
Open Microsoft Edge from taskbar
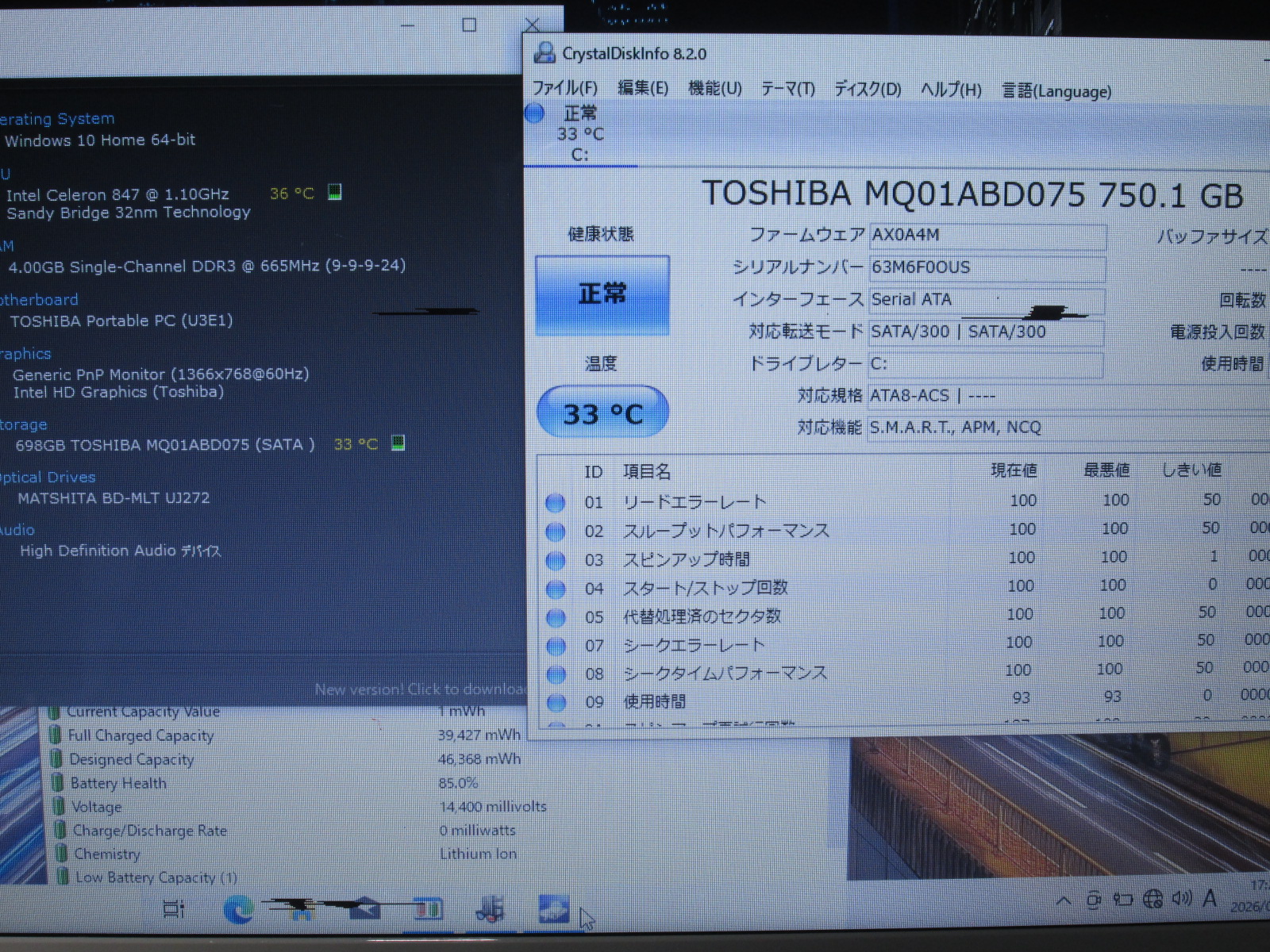tap(238, 909)
